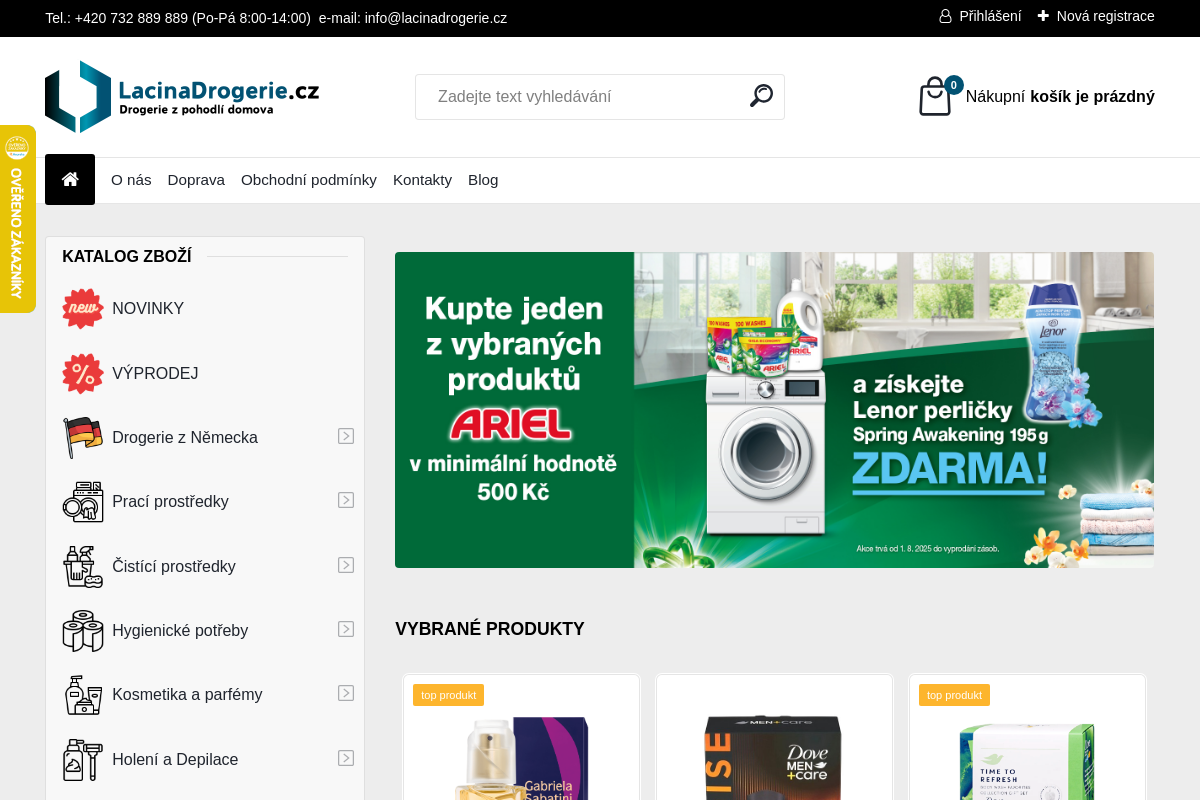The image size is (1200, 800).
Task: Select the home icon in the navigation bar
Action: click(69, 179)
